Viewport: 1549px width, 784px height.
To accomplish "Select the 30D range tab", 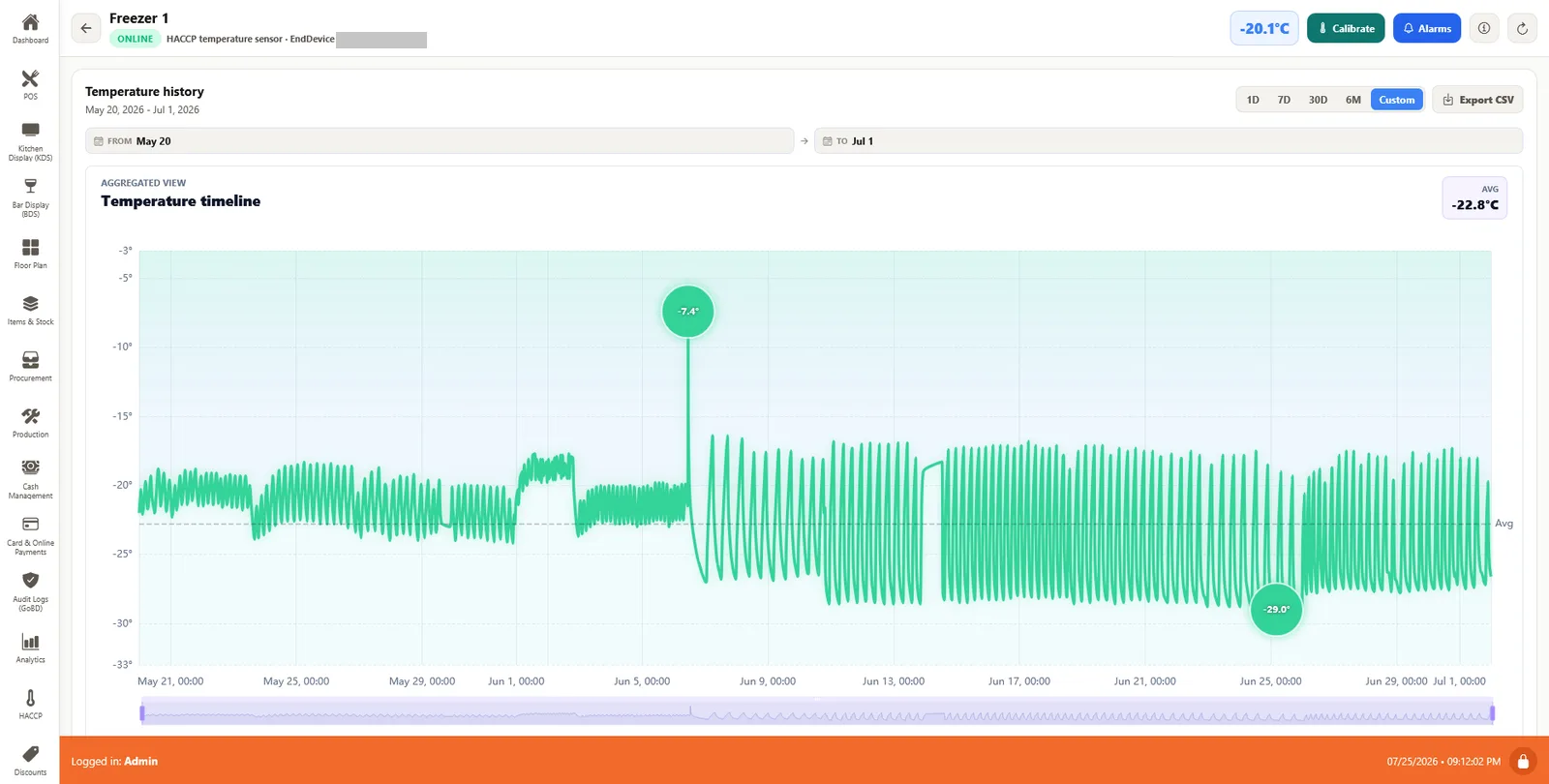I will pyautogui.click(x=1318, y=100).
